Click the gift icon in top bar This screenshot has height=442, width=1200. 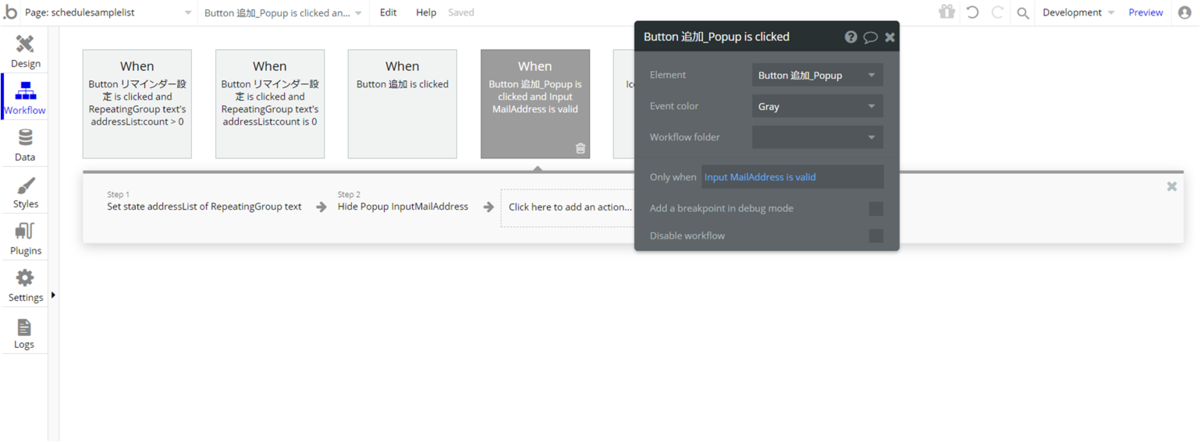[x=946, y=12]
